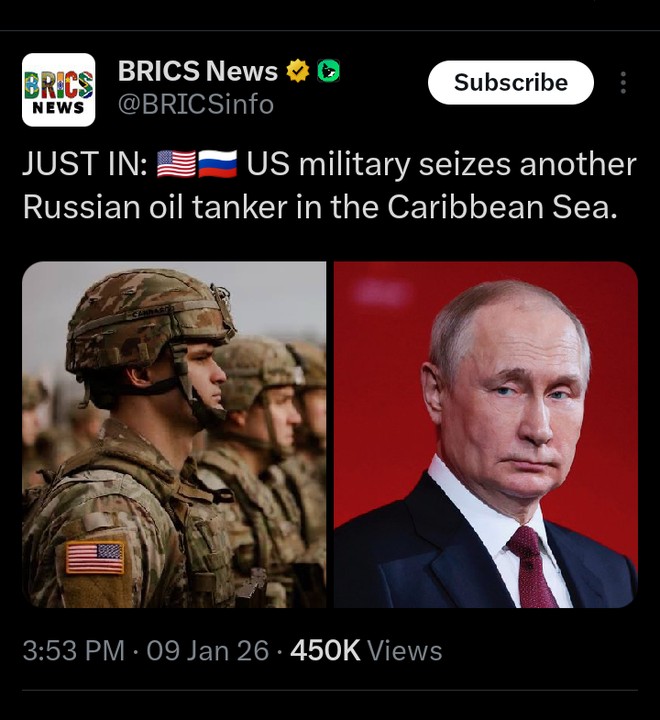
Task: Click the 'JUST IN:' text of the post
Action: pos(85,164)
